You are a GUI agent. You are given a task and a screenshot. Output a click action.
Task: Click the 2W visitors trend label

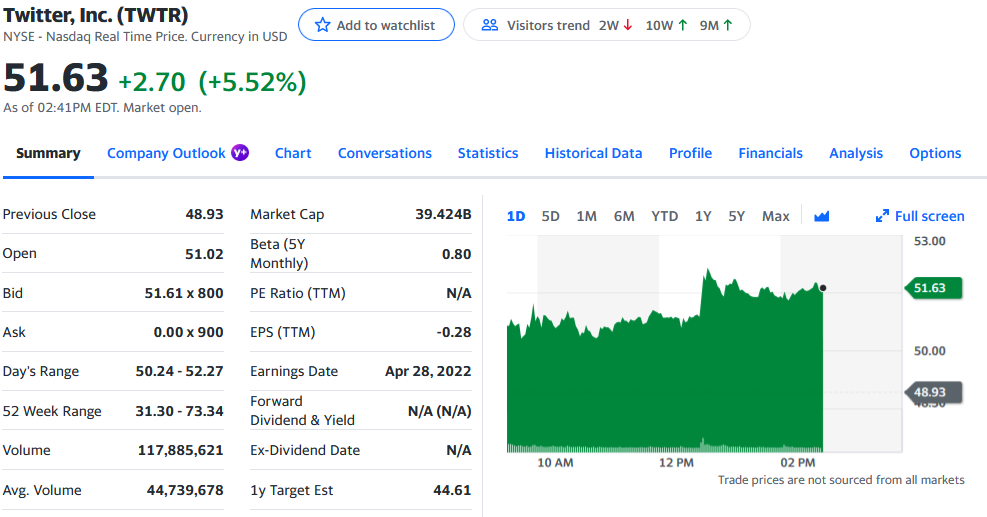coord(609,25)
